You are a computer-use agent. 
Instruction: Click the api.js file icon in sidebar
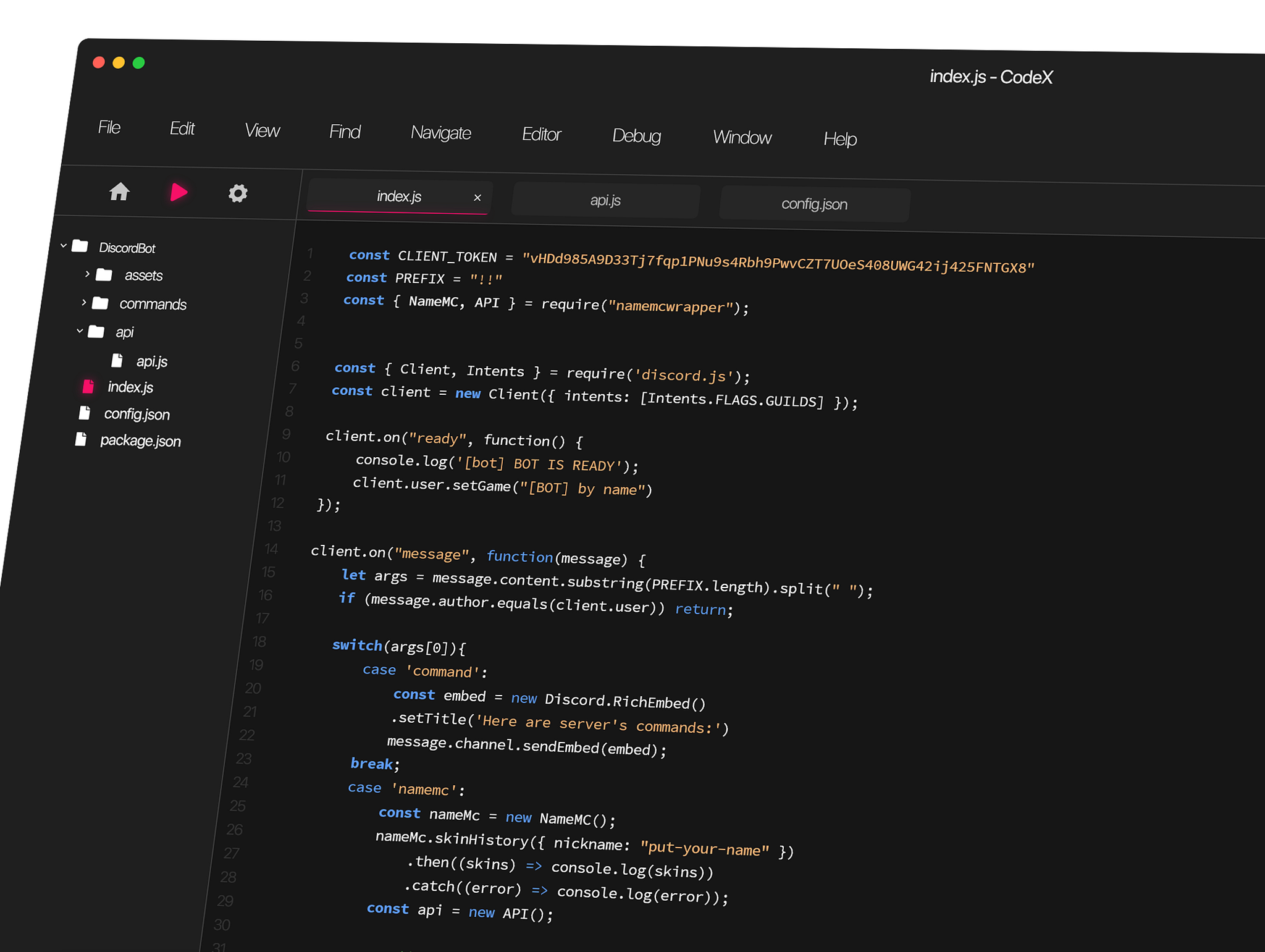tap(117, 360)
